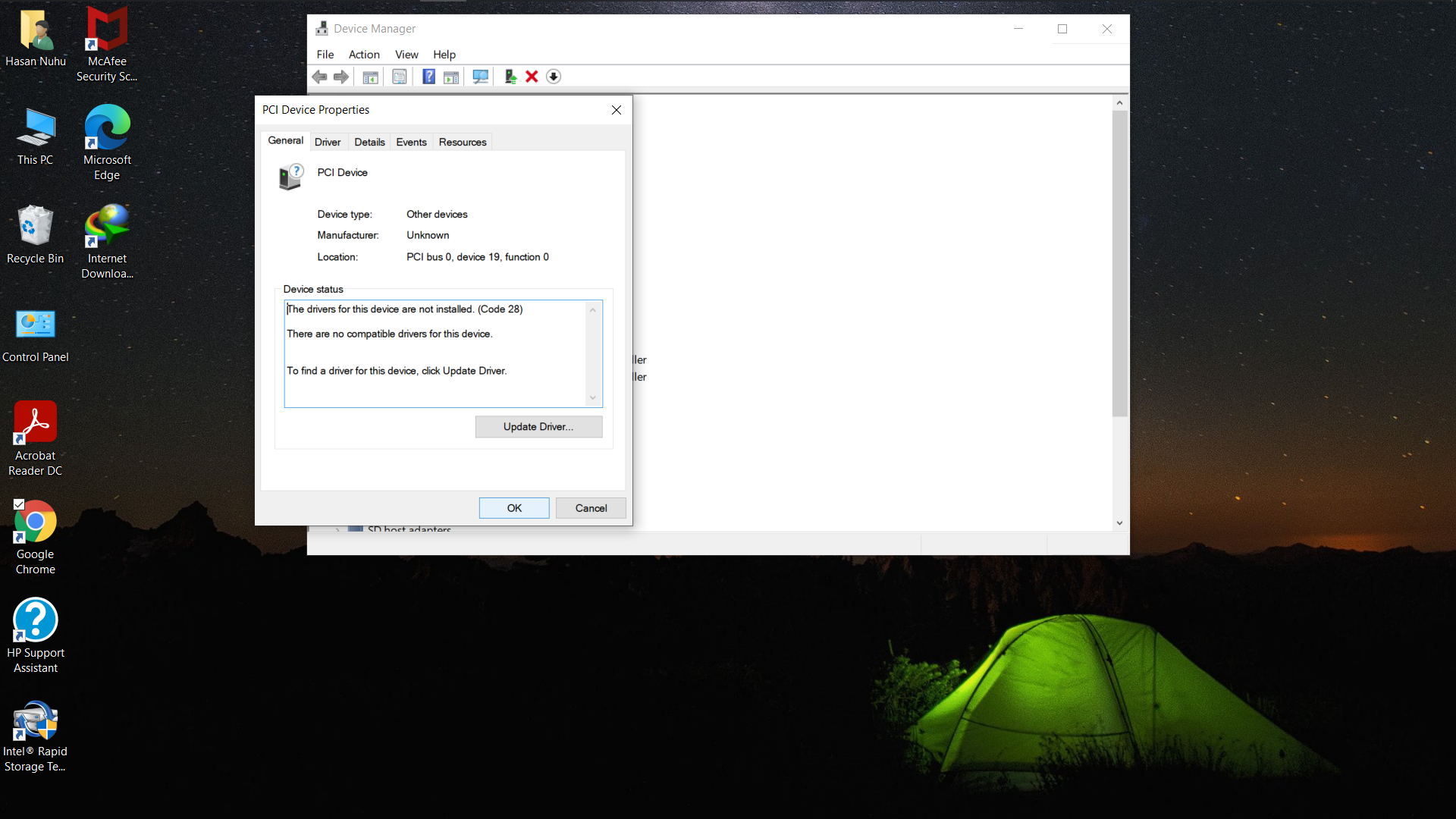
Task: Click the Update Driver button
Action: (538, 427)
